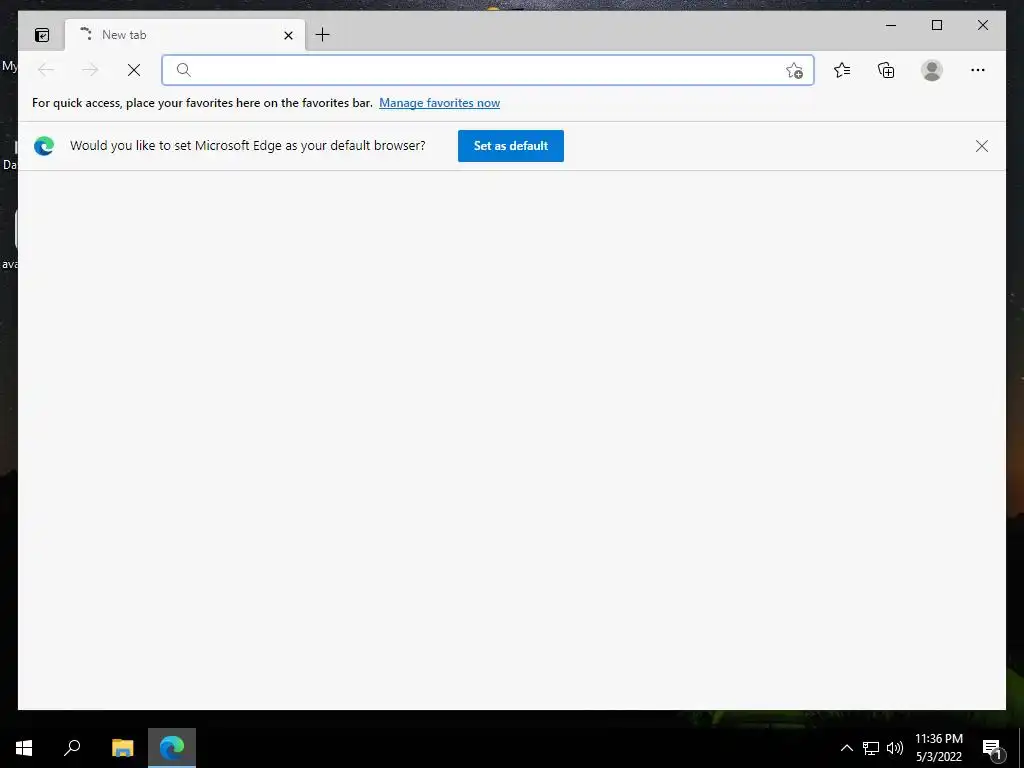Screen dimensions: 1024x768
Task: Open volume control tray icon
Action: pos(895,748)
